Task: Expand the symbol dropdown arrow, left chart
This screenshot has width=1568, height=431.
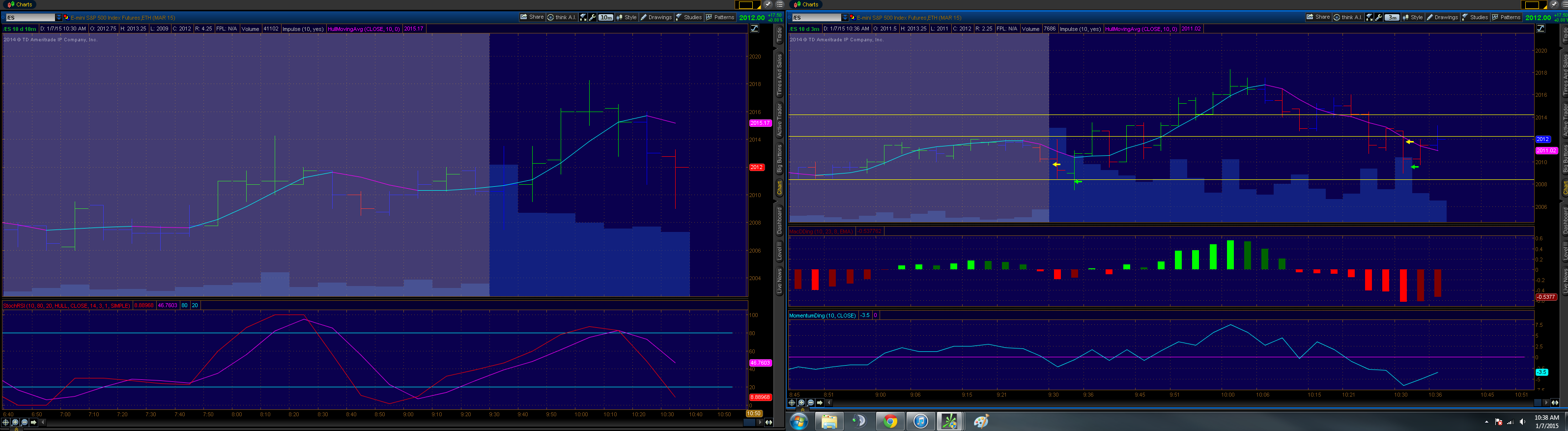Action: point(59,18)
